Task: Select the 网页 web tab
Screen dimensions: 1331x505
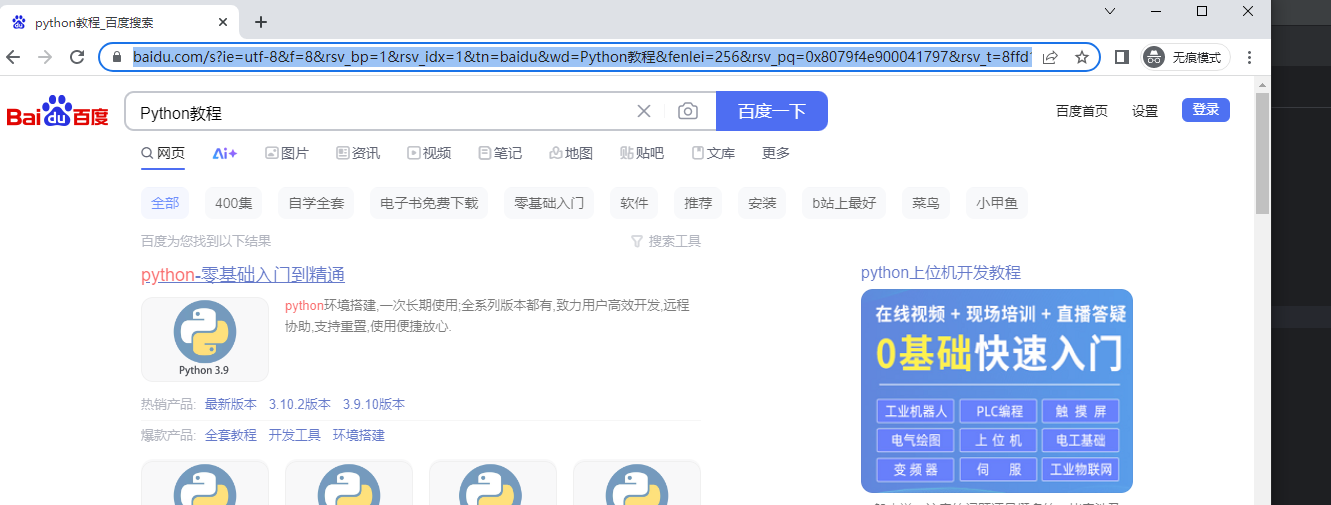Action: point(163,153)
